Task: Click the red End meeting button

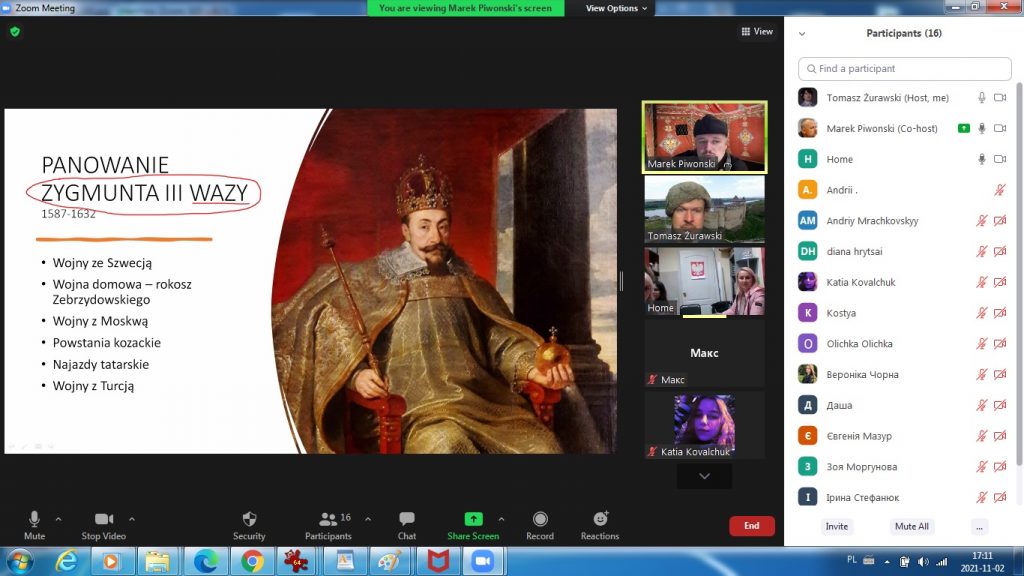Action: 751,525
